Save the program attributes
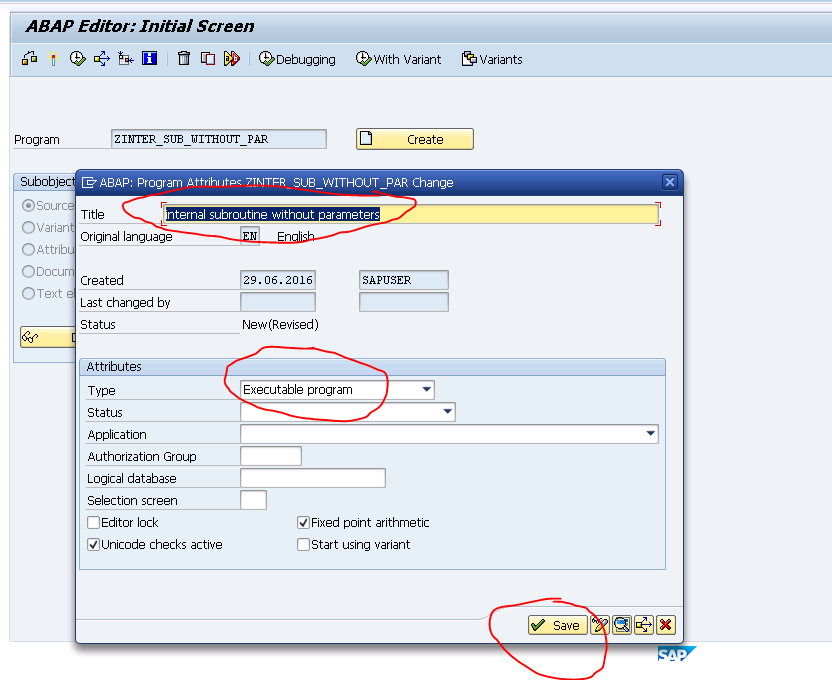This screenshot has width=832, height=680. point(555,624)
